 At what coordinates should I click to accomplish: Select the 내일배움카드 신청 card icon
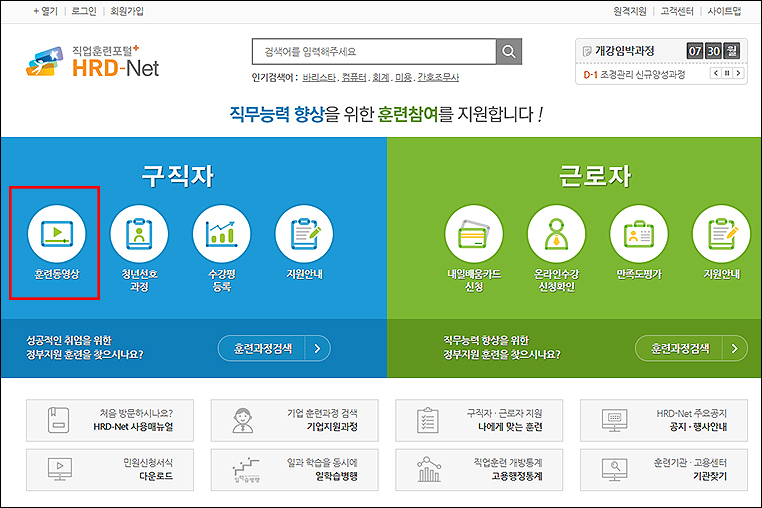(x=473, y=234)
